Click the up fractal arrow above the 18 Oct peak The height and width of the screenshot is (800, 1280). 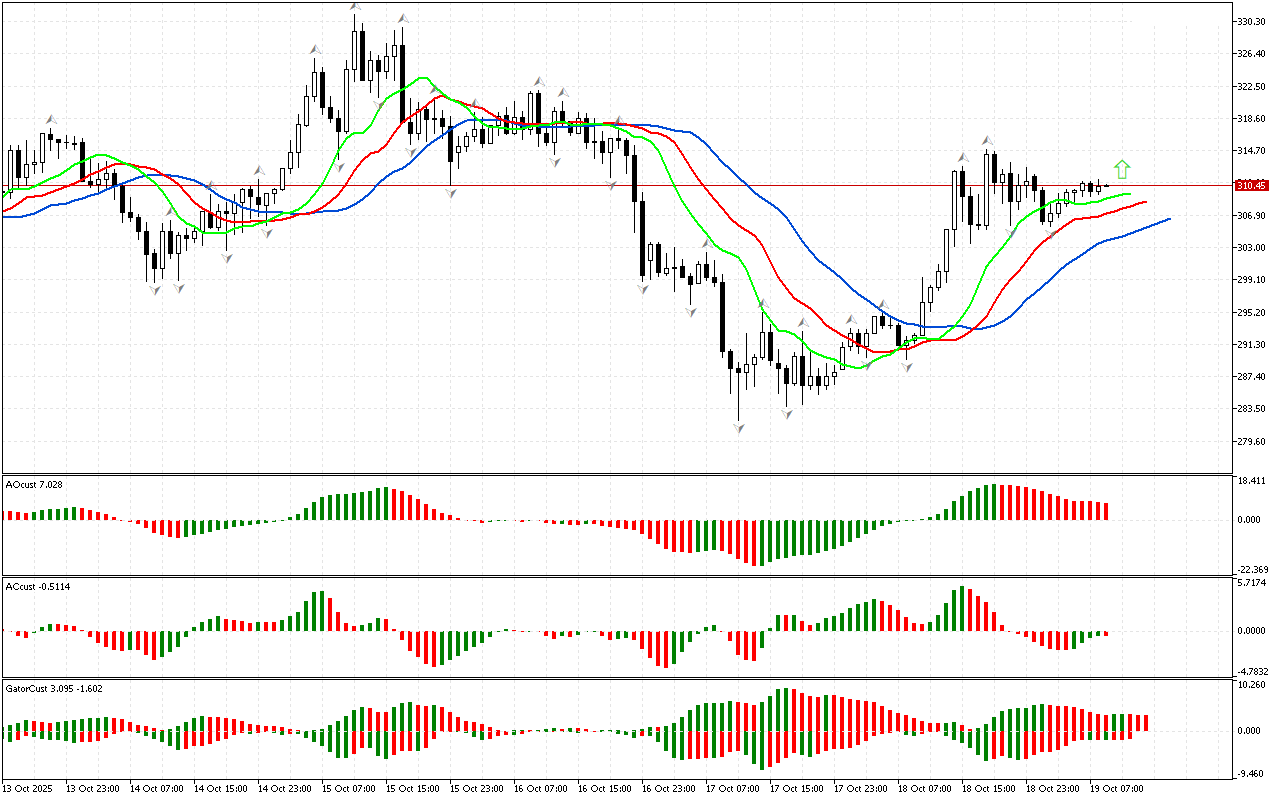click(x=987, y=142)
